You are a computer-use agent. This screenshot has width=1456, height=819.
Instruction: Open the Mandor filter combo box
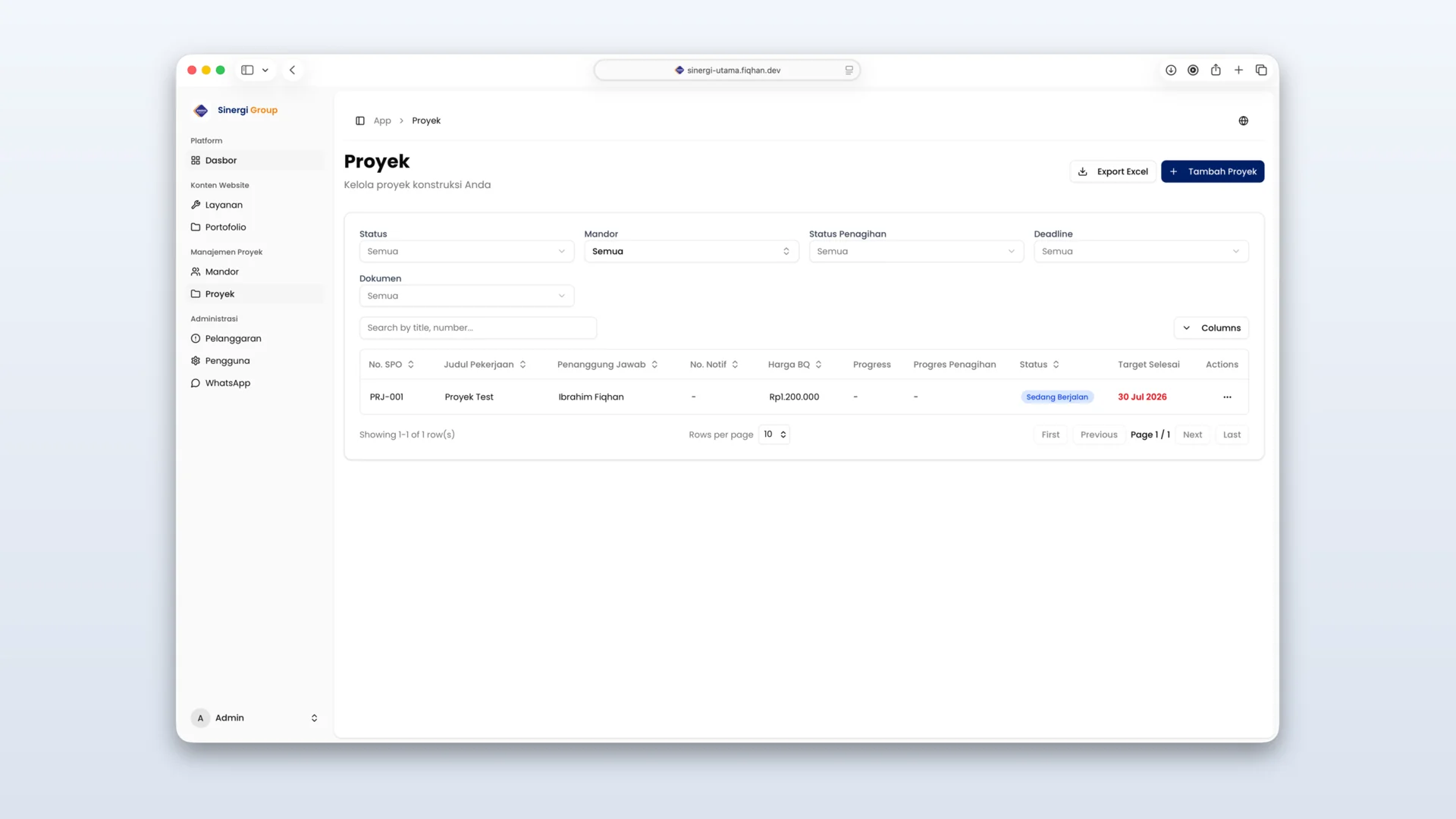click(691, 252)
